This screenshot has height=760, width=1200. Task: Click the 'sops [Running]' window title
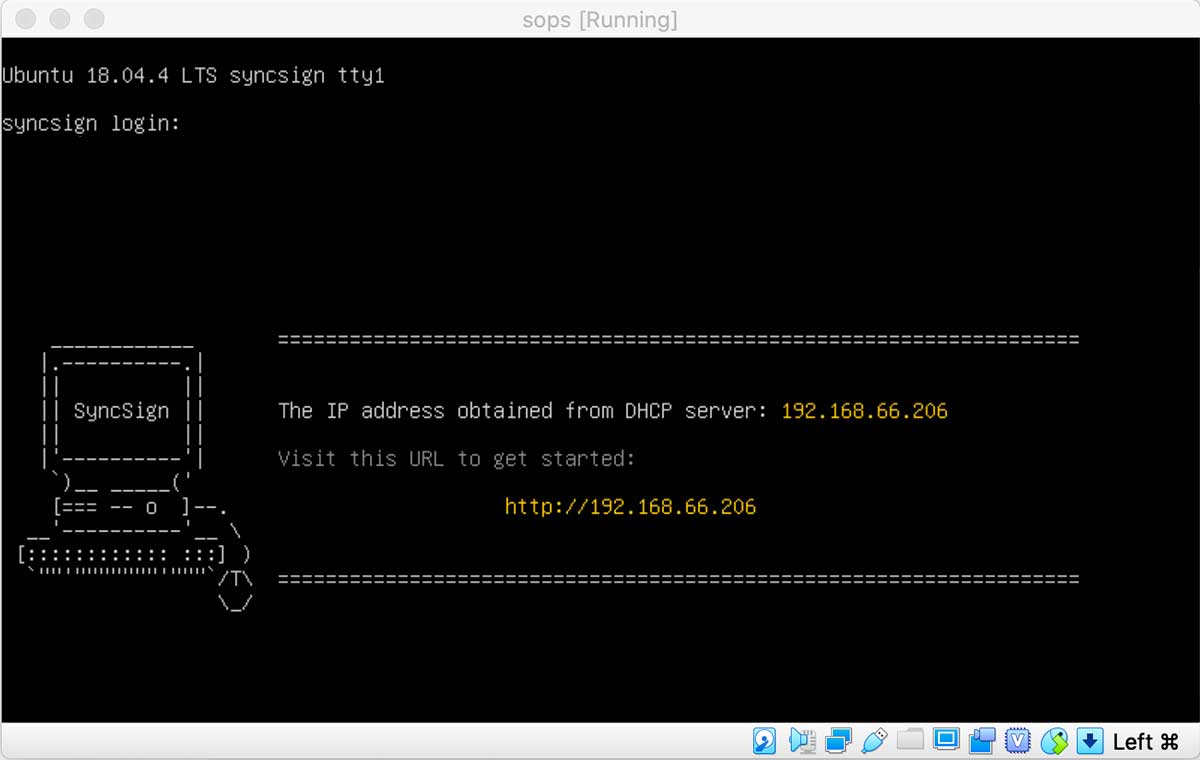(600, 19)
